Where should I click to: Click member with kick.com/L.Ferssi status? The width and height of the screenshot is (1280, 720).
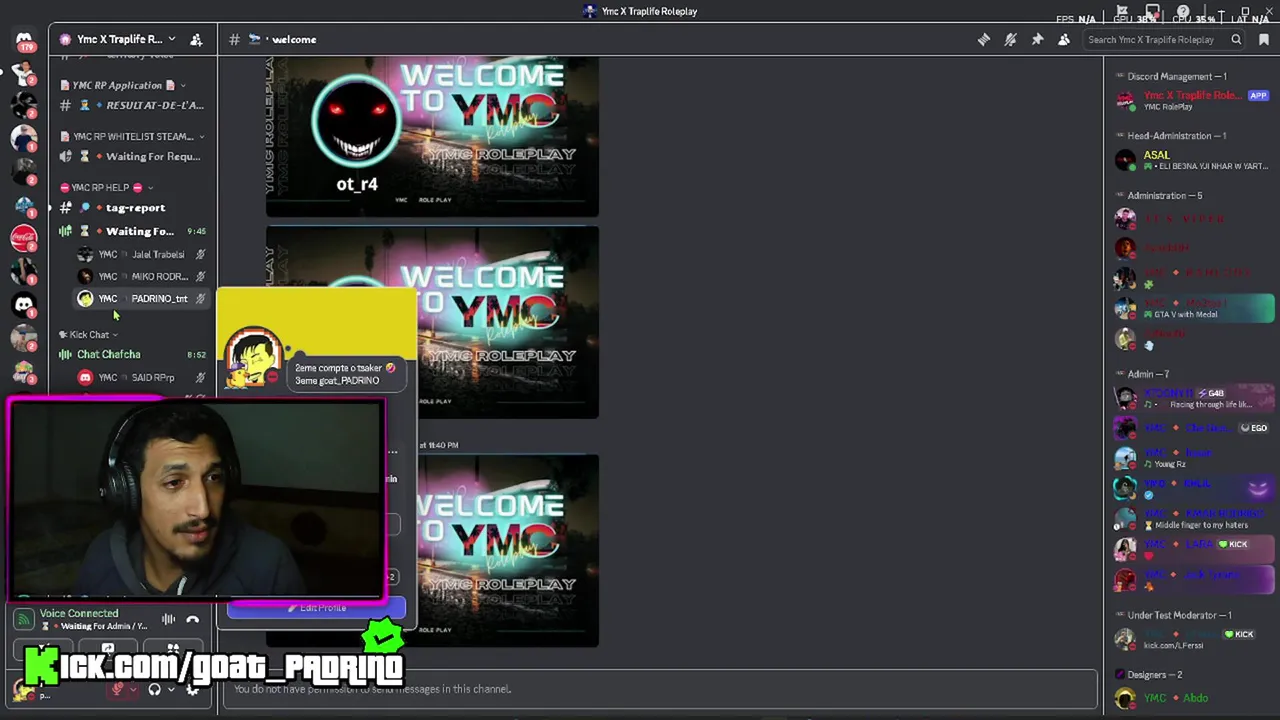[x=1192, y=638]
